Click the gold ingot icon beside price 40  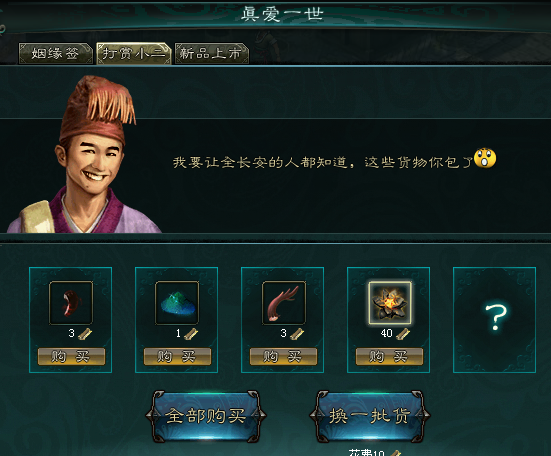coord(403,333)
